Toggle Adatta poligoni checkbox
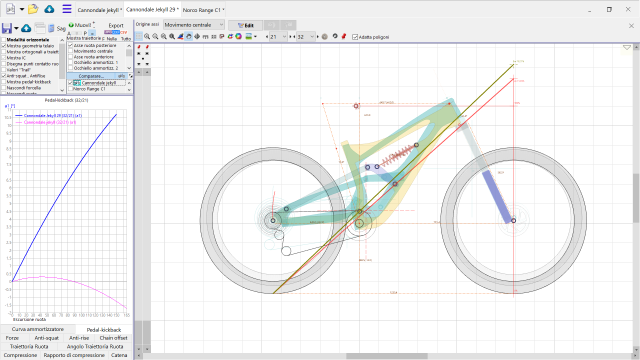 pos(355,37)
